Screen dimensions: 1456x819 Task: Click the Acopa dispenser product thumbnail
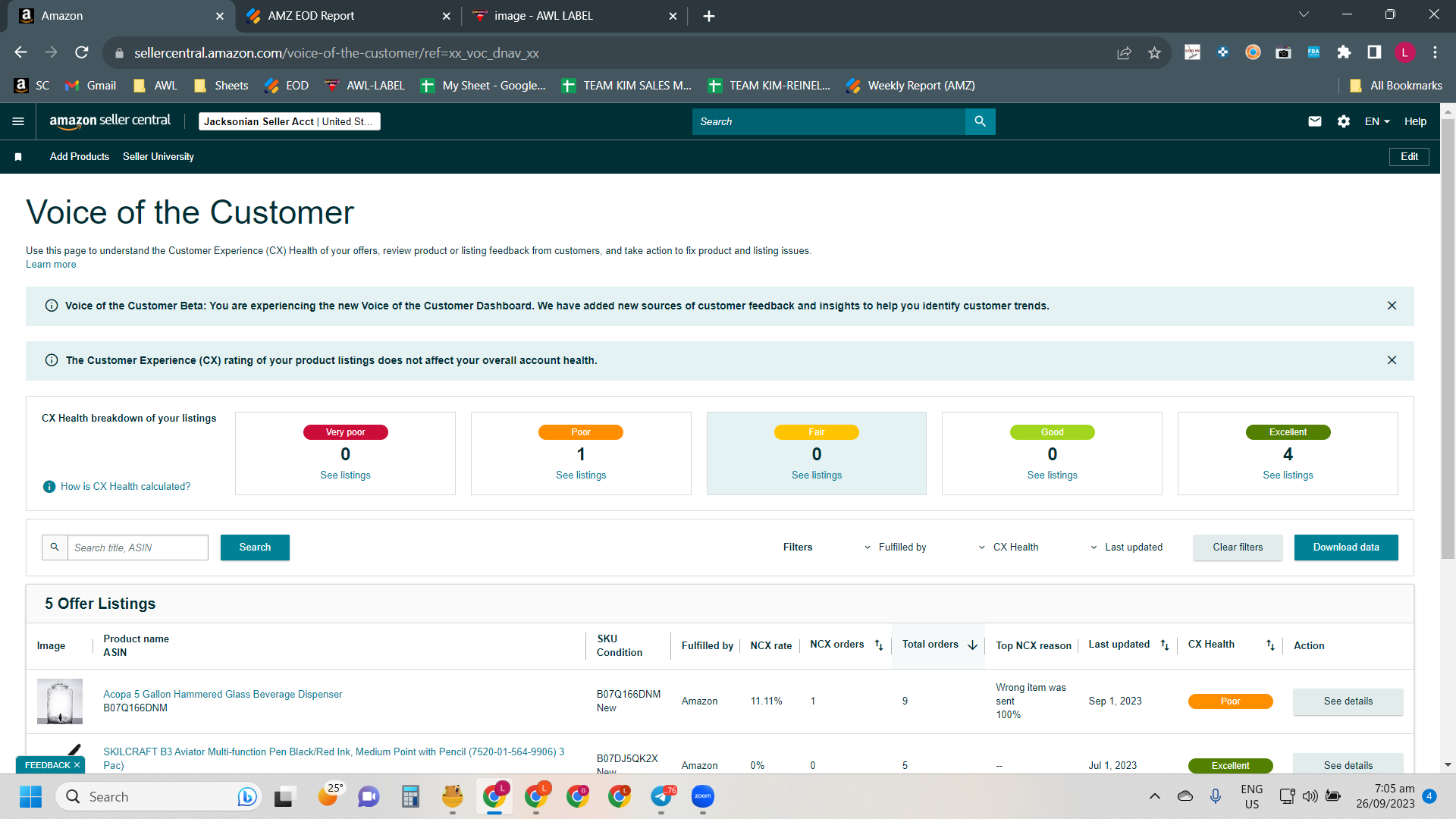60,701
